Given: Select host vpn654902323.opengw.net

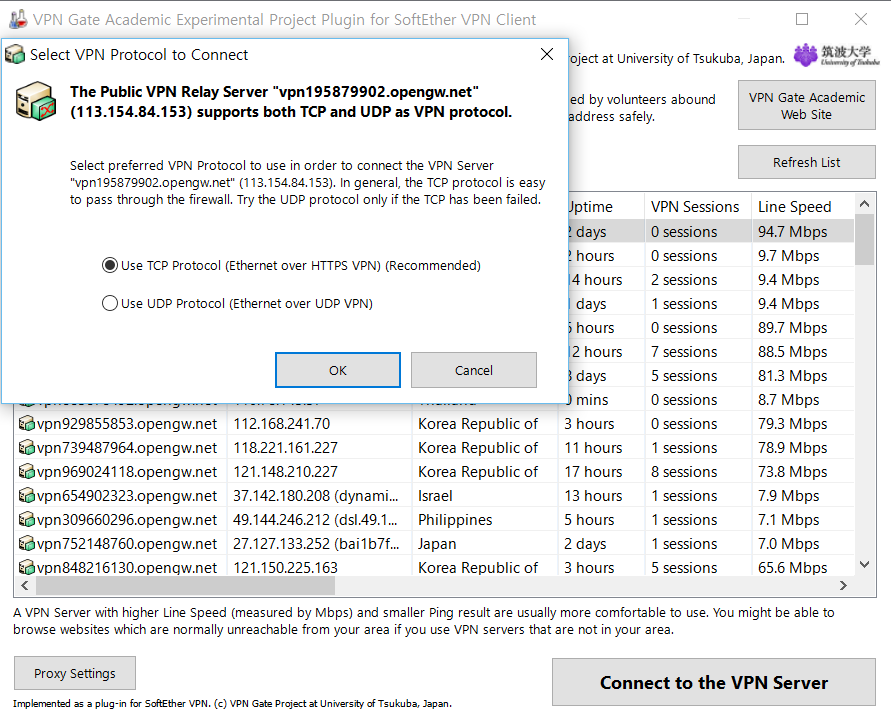Looking at the screenshot, I should point(127,496).
